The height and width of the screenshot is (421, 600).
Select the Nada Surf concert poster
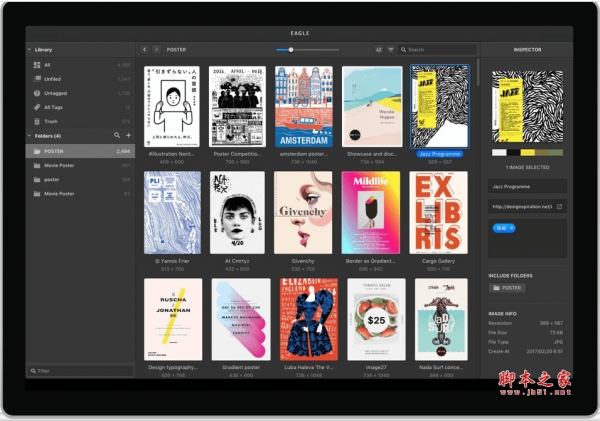[441, 319]
